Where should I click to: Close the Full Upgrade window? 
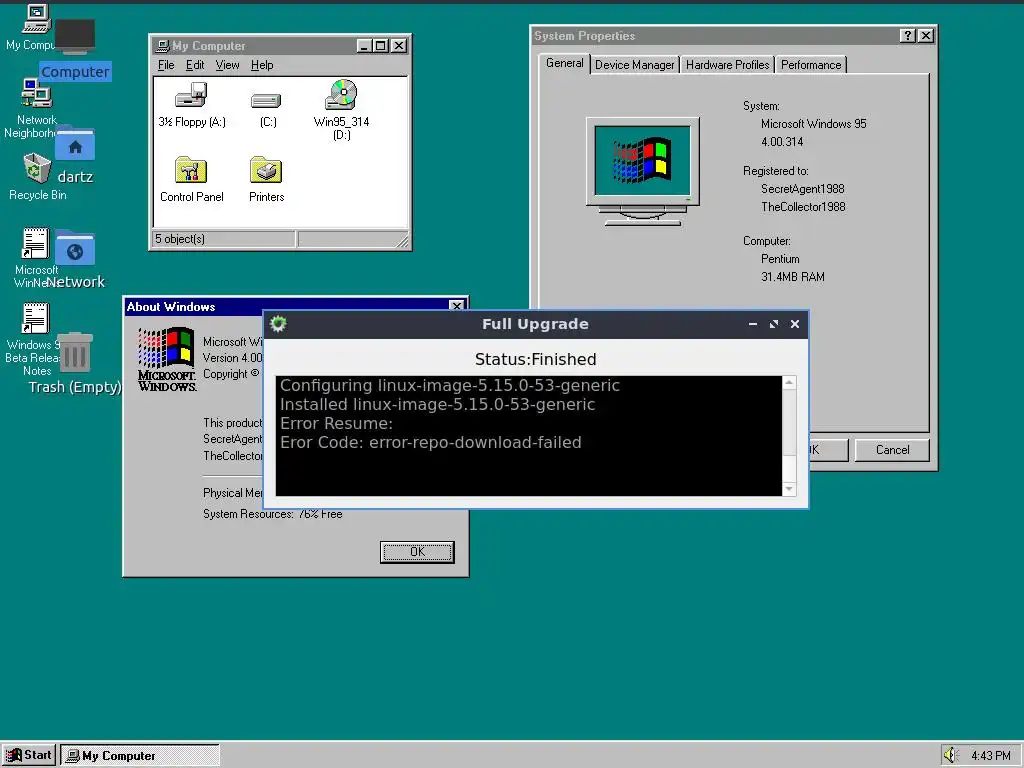795,324
